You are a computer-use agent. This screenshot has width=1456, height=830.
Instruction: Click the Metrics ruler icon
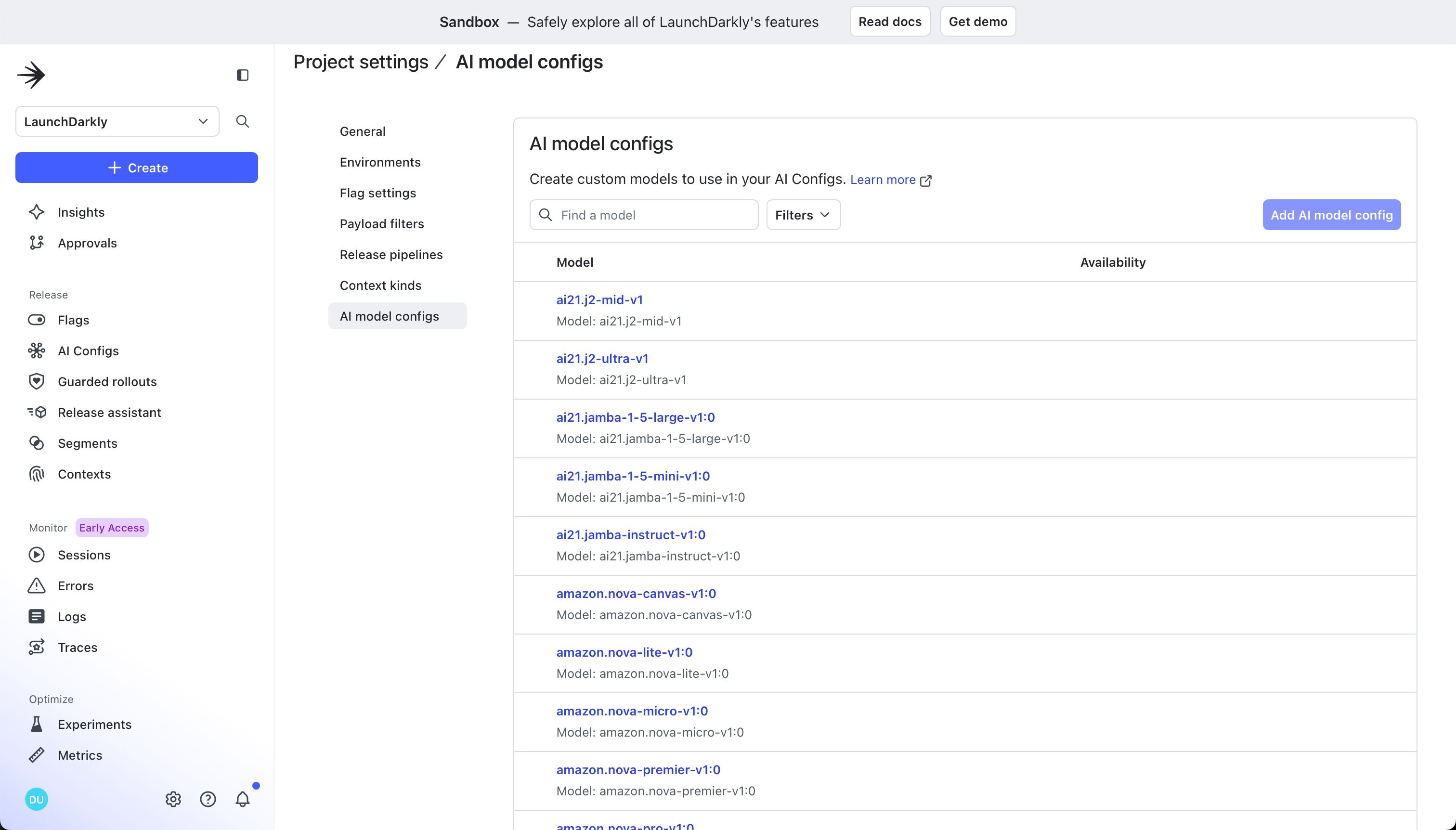click(x=37, y=755)
